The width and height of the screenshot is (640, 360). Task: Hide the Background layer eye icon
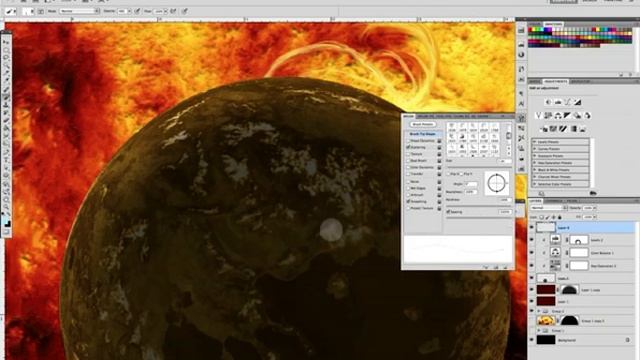(x=531, y=340)
